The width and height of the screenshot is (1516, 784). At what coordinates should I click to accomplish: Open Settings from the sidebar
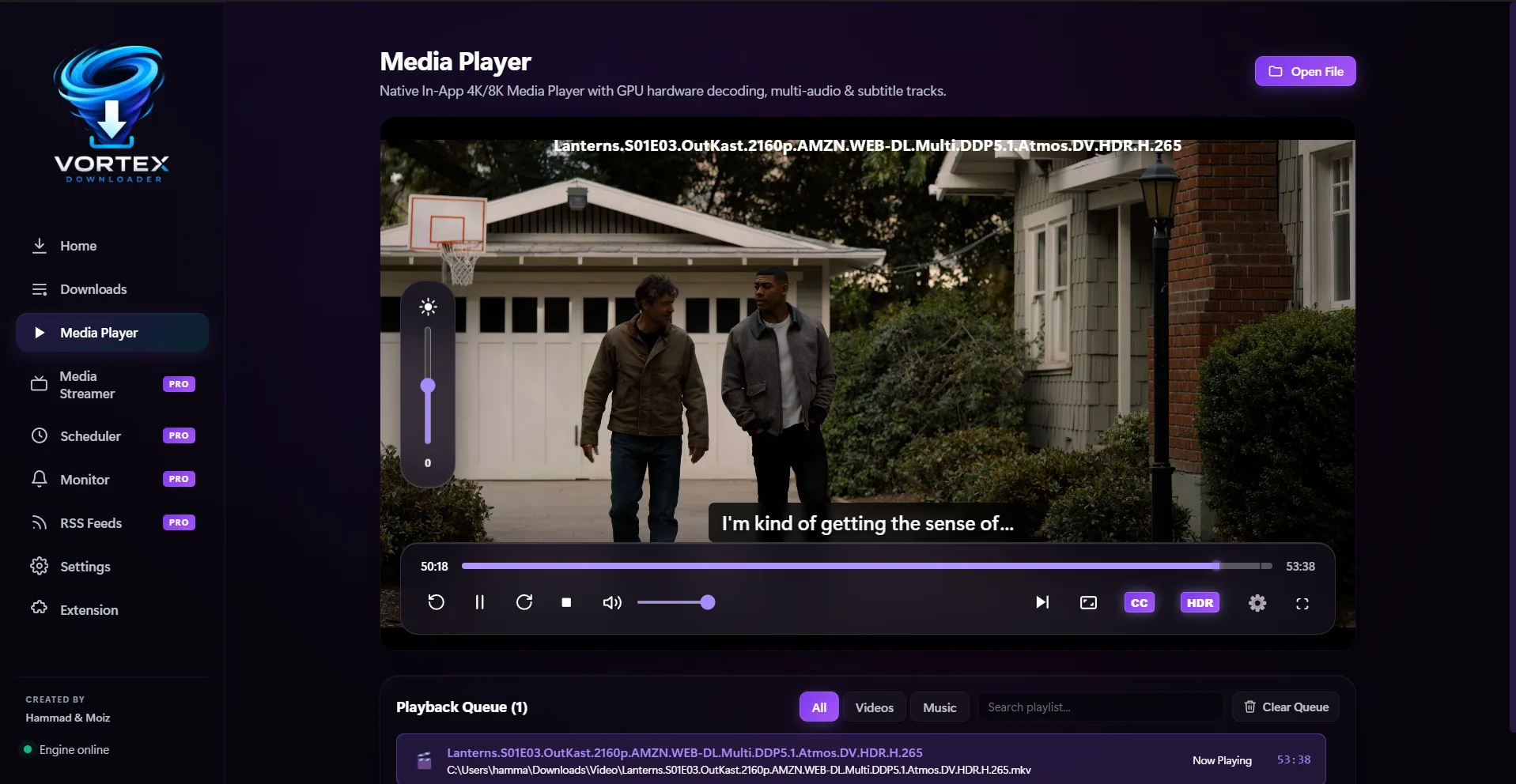(112, 567)
